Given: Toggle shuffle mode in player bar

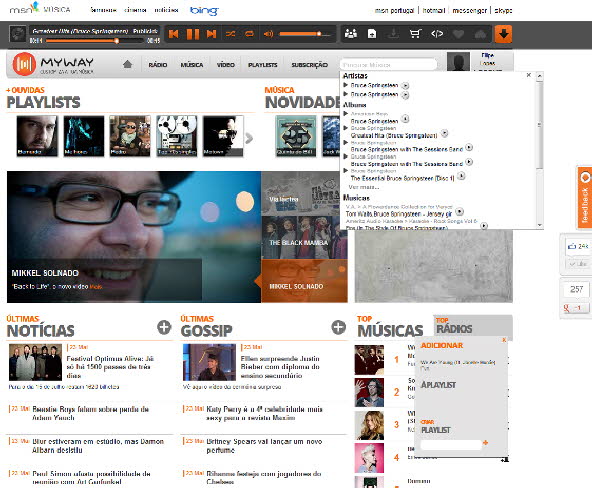Looking at the screenshot, I should (x=230, y=34).
